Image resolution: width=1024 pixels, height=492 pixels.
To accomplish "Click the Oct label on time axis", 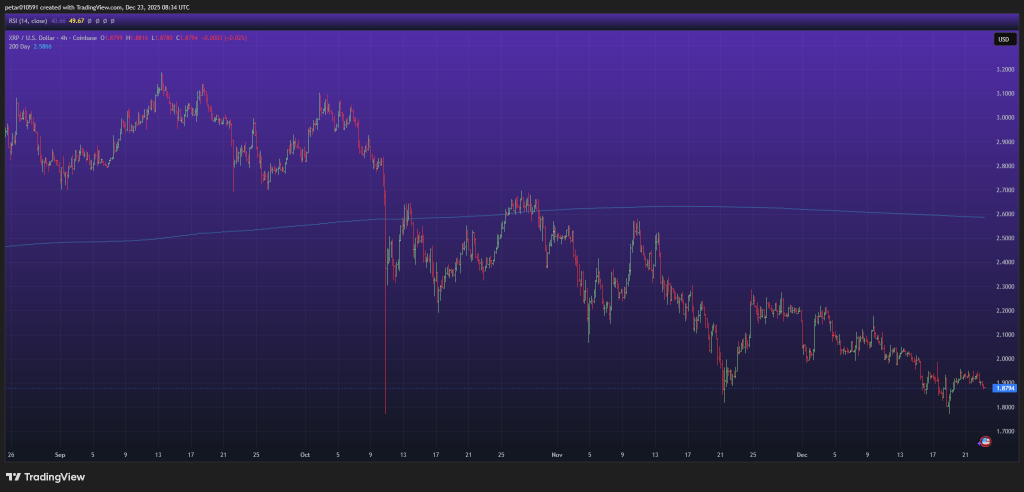I will point(304,453).
